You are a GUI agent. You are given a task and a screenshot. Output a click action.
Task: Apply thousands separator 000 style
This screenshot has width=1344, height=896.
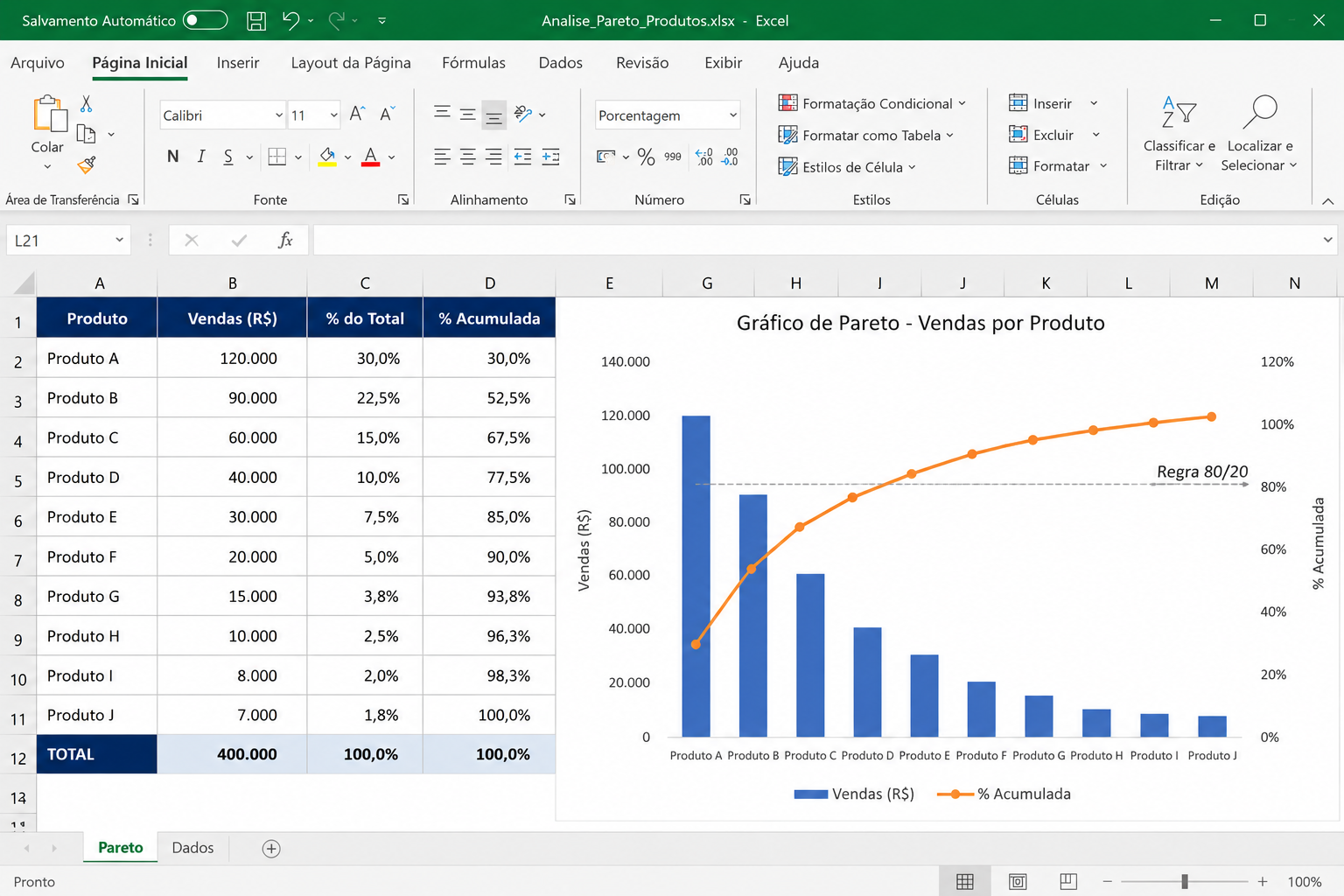click(673, 157)
